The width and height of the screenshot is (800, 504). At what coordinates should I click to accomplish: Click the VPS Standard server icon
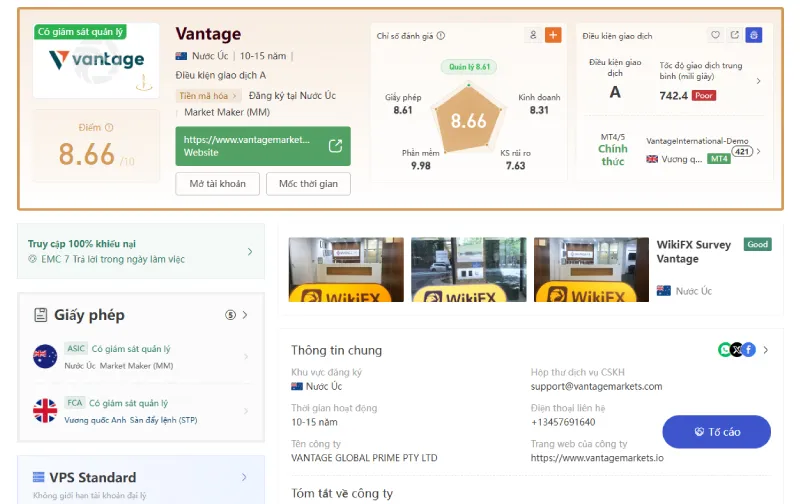pos(38,477)
